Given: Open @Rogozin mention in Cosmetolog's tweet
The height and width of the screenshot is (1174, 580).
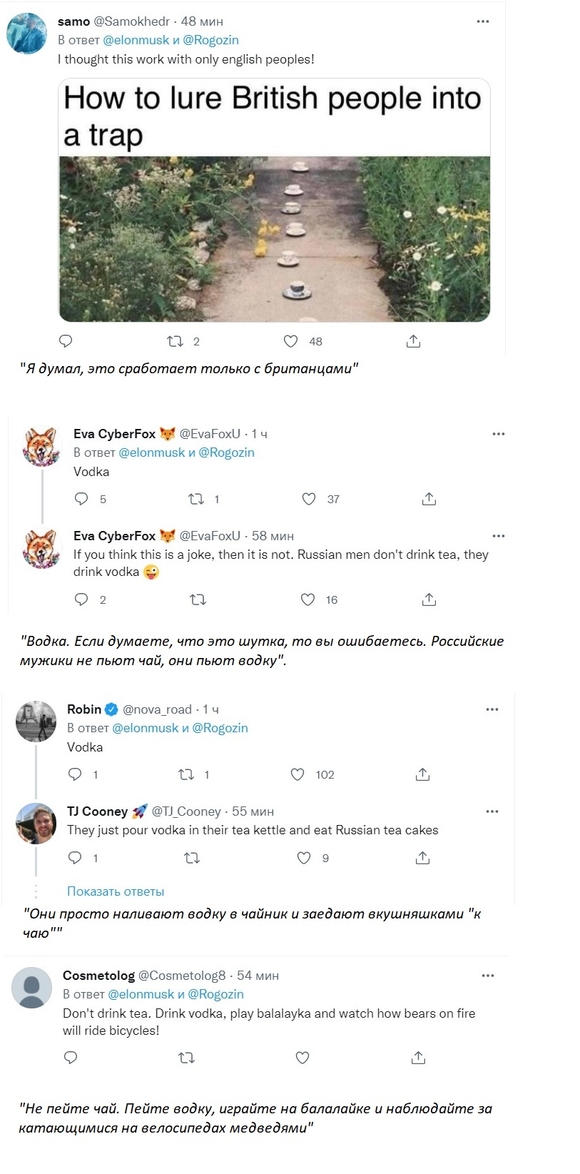Looking at the screenshot, I should point(215,994).
